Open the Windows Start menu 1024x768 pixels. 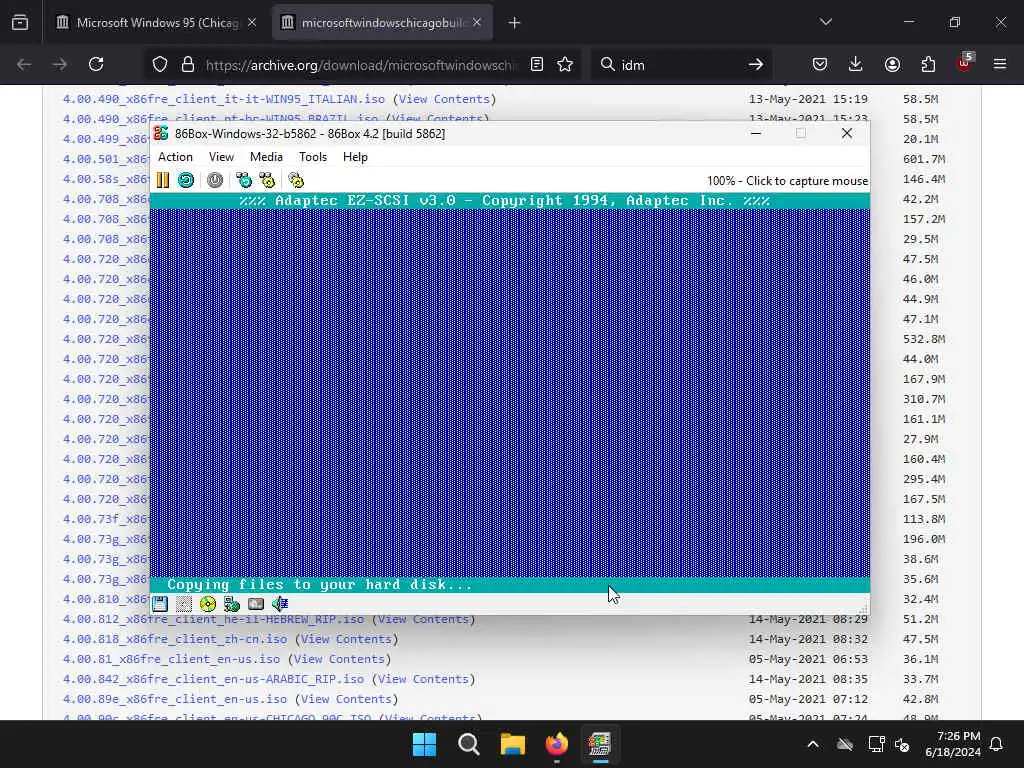pos(424,744)
